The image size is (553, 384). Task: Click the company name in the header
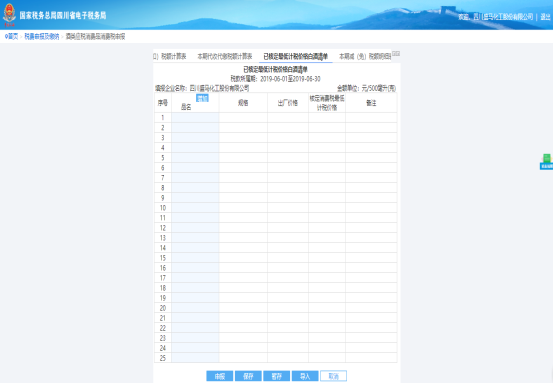tap(503, 17)
